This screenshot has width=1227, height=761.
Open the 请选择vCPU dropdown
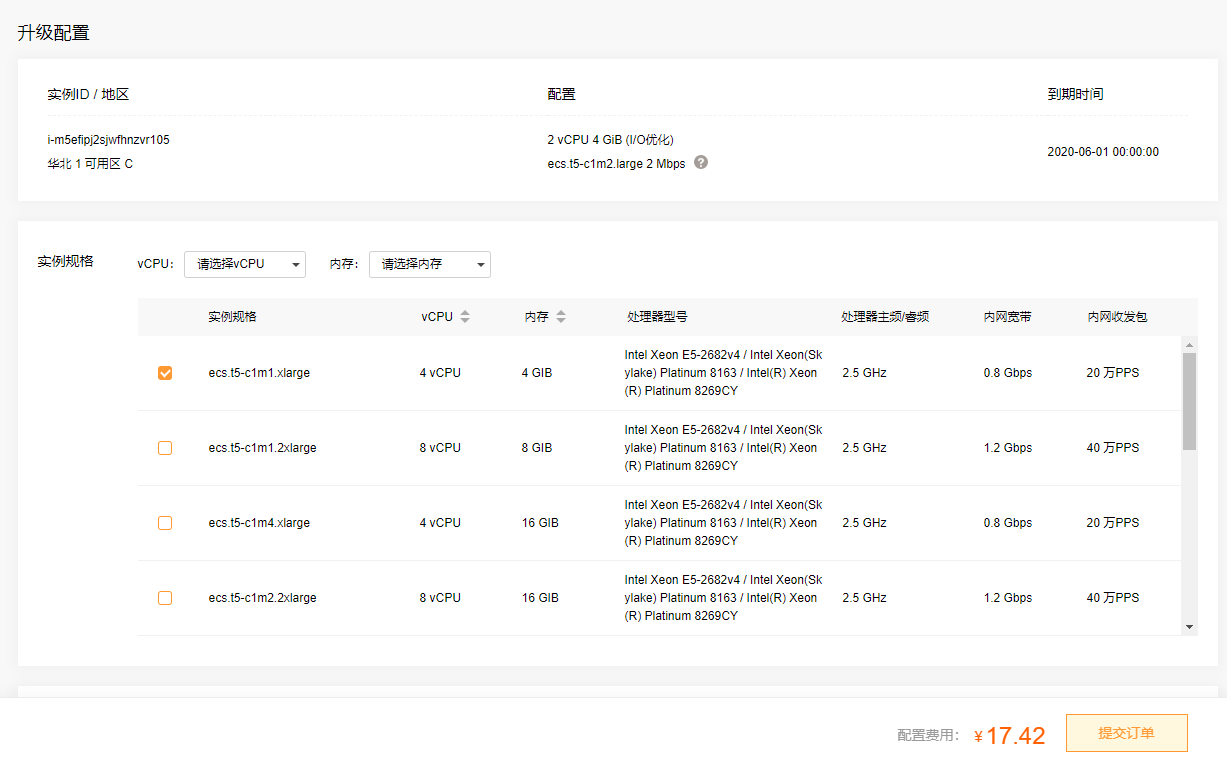point(245,264)
